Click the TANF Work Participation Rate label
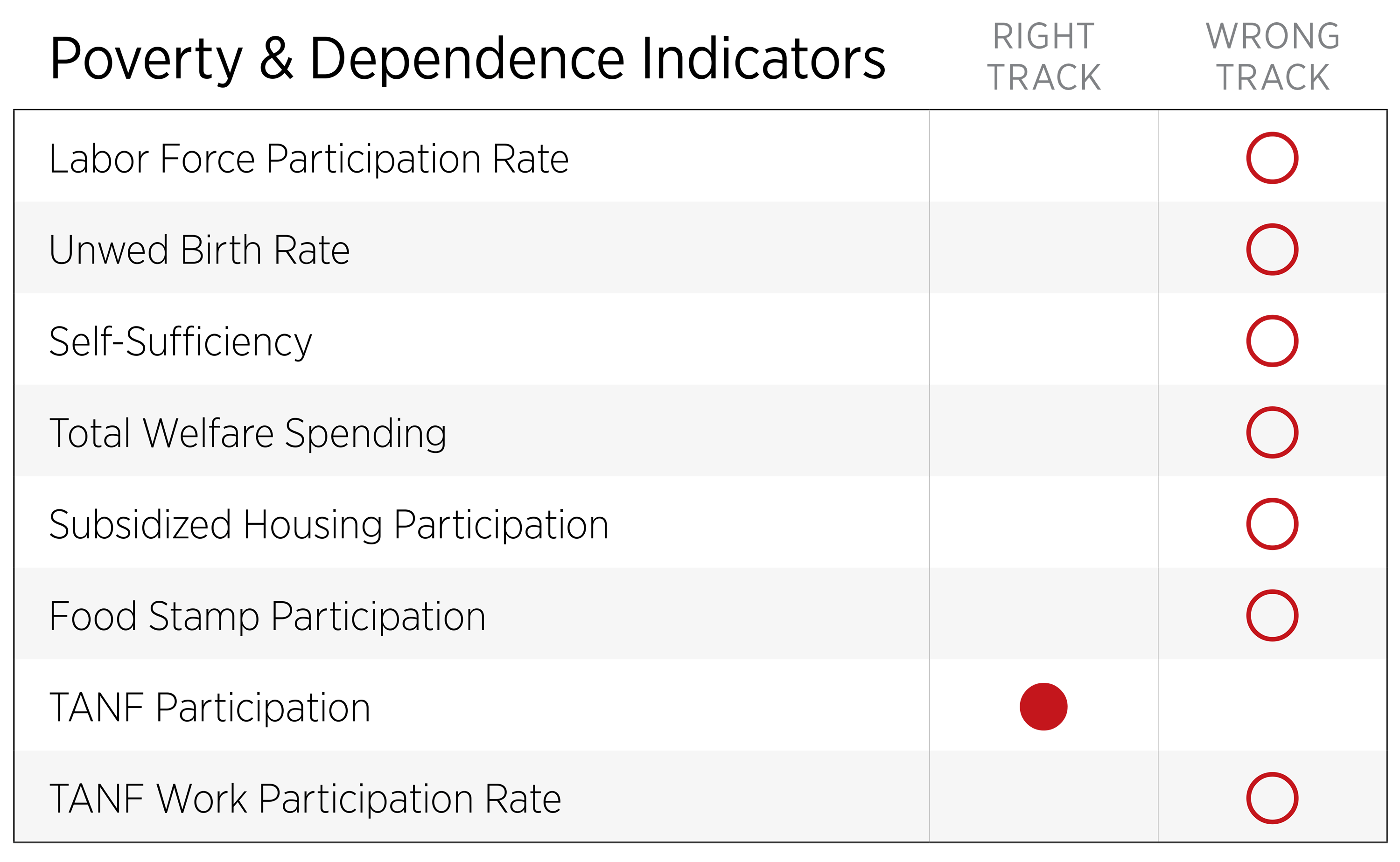The width and height of the screenshot is (1400, 862). (x=305, y=799)
